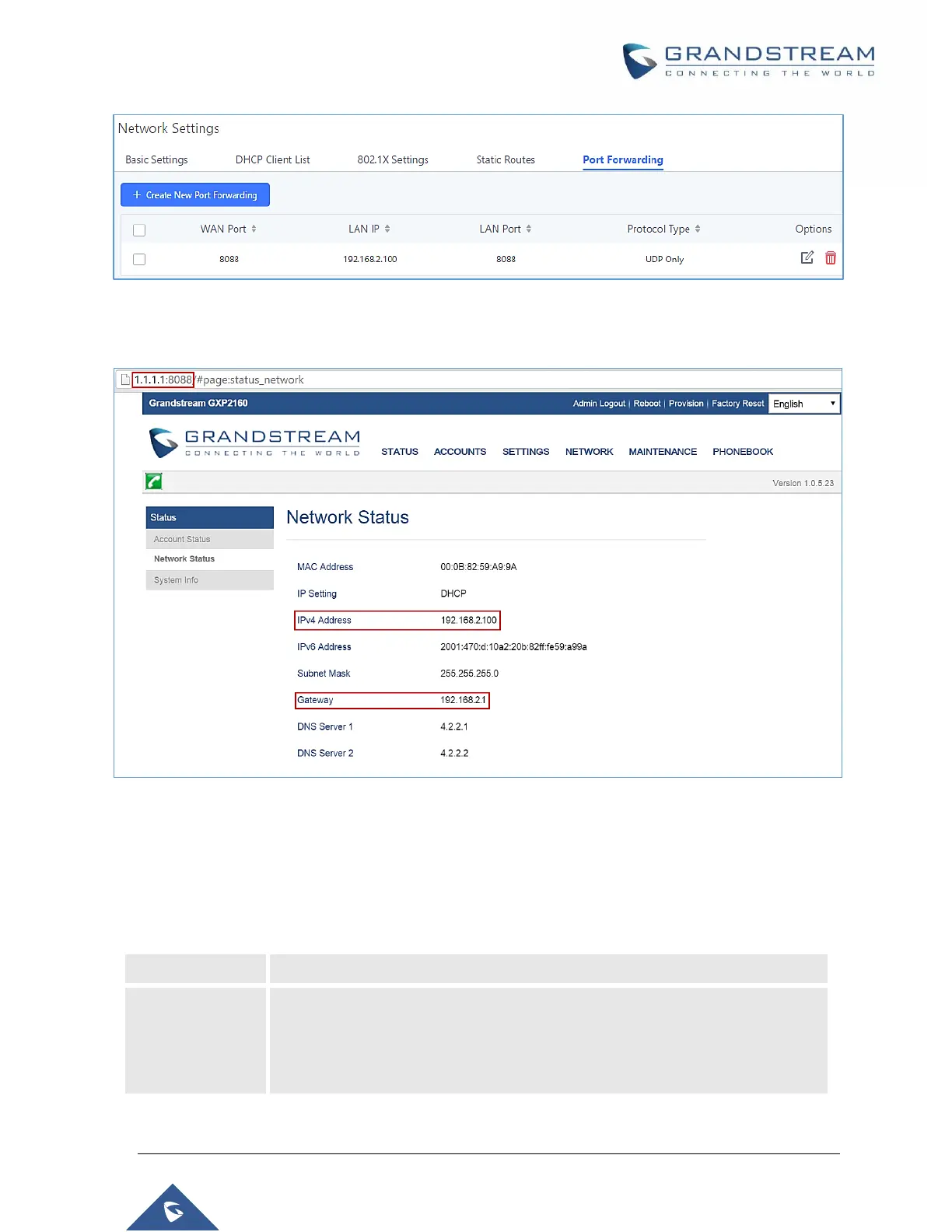The height and width of the screenshot is (1232, 952).
Task: Sort by WAN Port column arrows
Action: point(254,229)
